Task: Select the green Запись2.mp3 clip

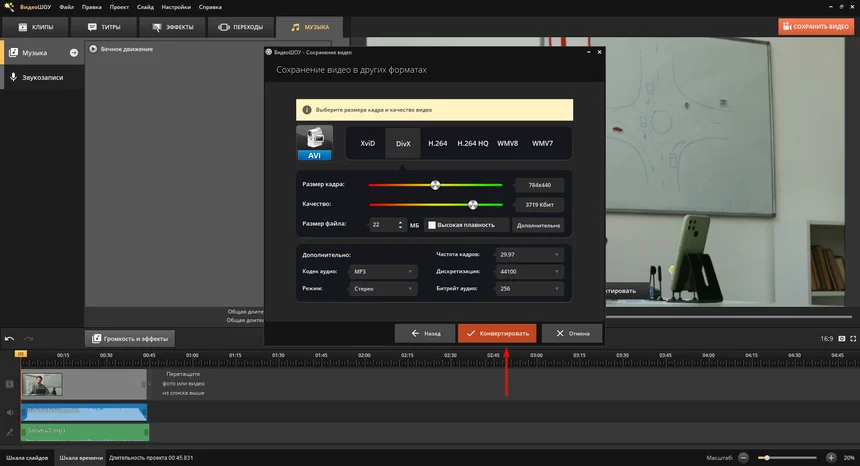Action: point(84,432)
